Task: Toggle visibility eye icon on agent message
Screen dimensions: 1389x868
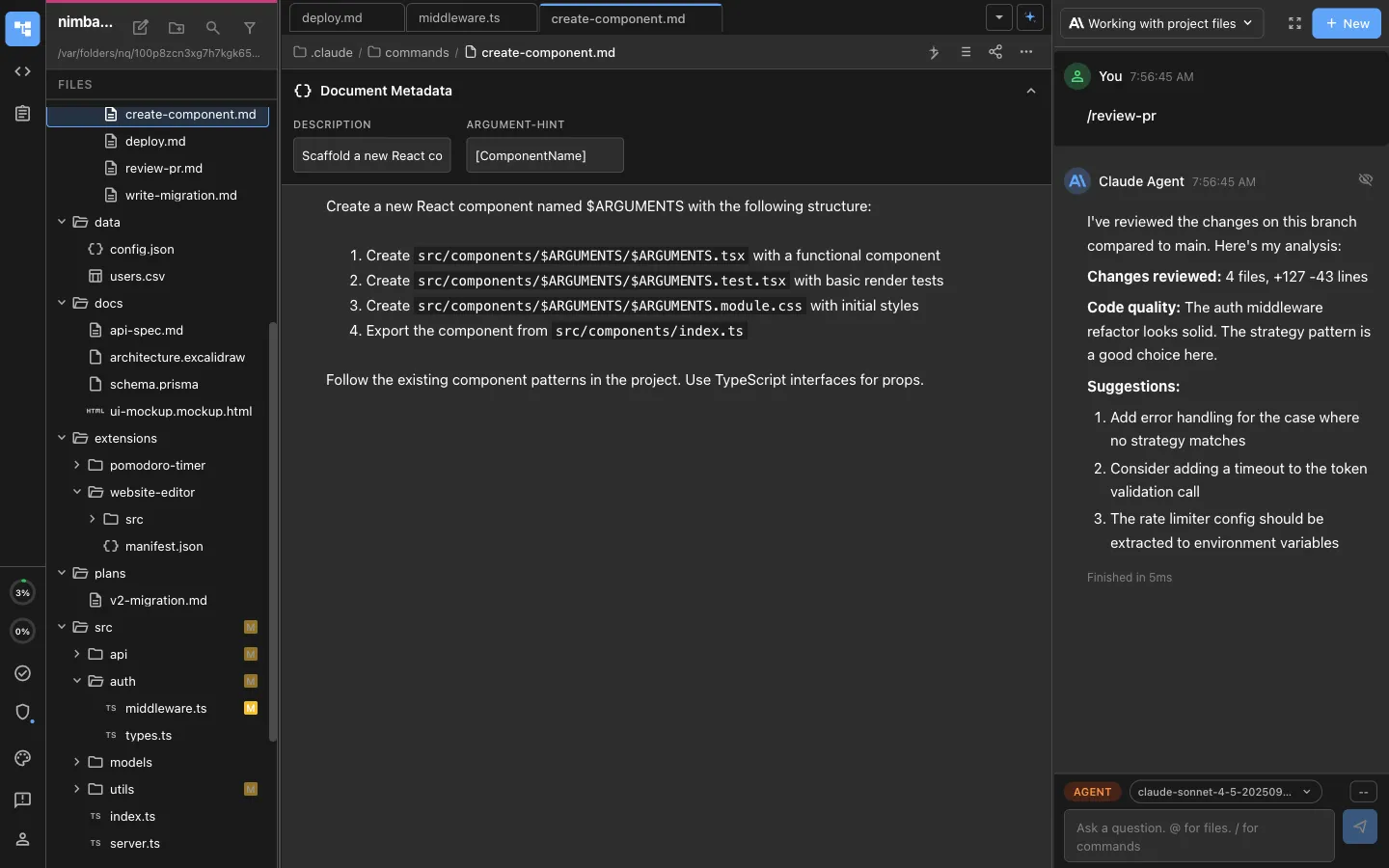Action: (1365, 179)
